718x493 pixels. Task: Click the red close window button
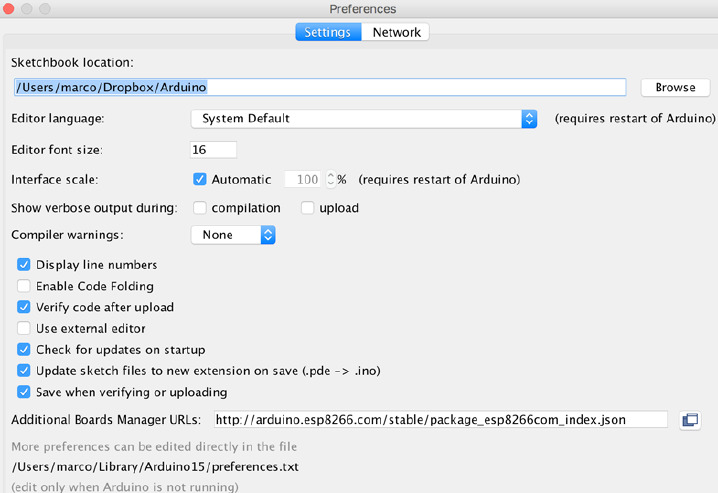coord(8,8)
